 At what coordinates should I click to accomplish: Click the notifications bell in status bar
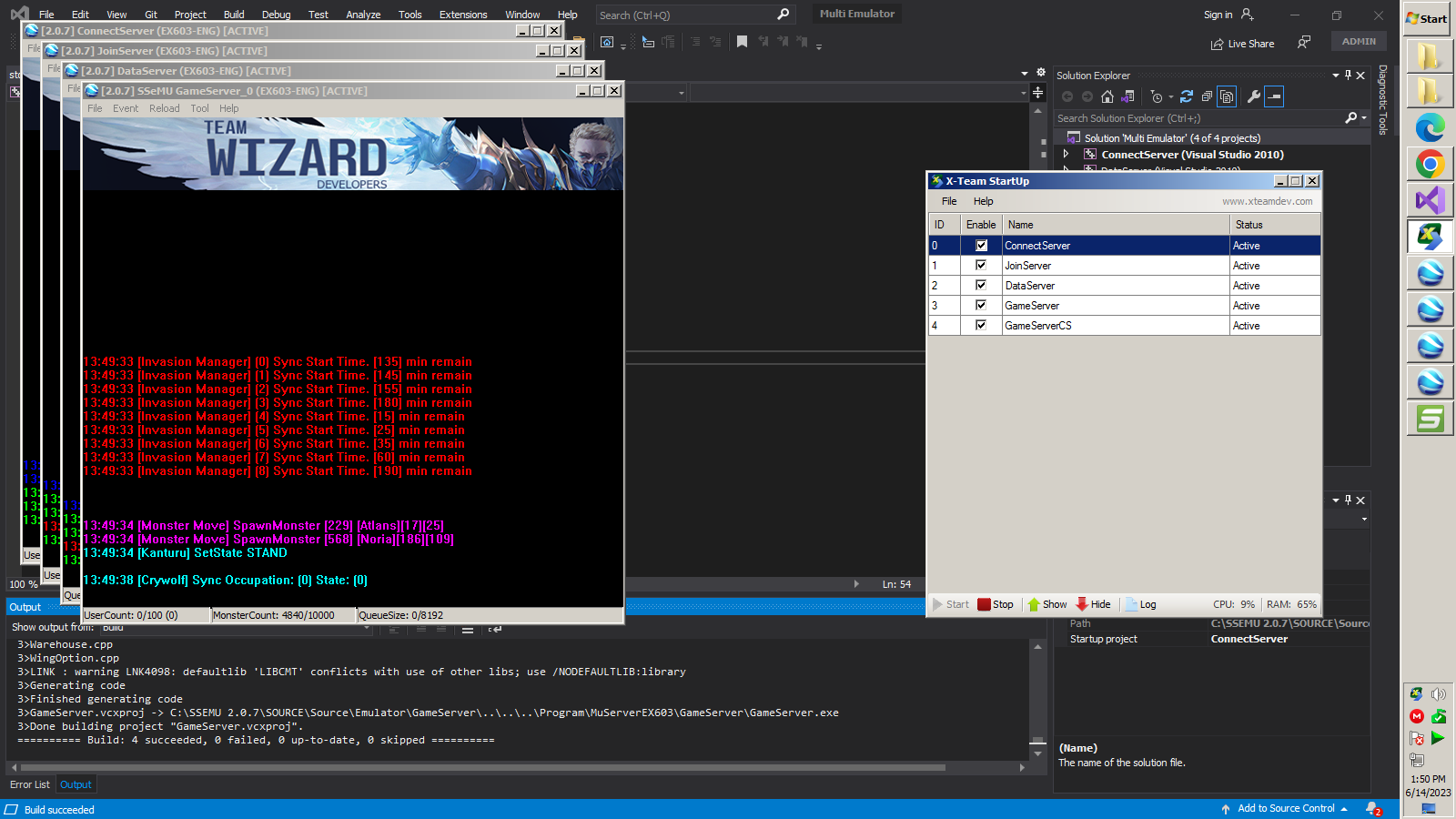tap(1372, 809)
